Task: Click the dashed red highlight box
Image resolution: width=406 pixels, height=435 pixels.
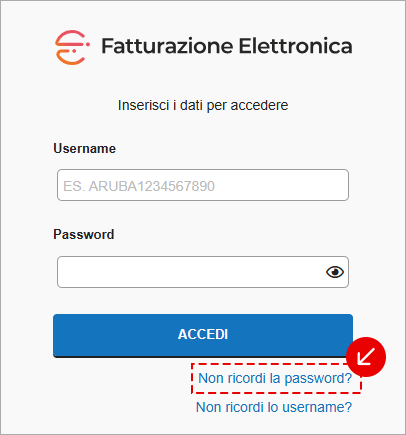Action: tap(276, 378)
